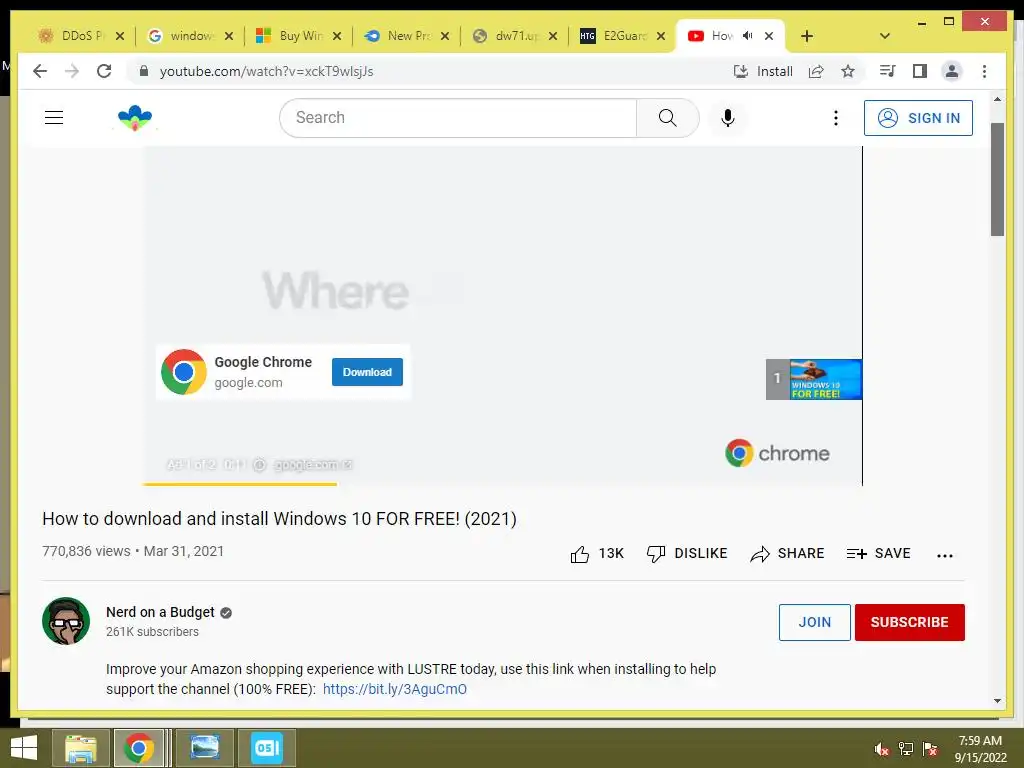Open more actions ellipsis under video

click(944, 556)
